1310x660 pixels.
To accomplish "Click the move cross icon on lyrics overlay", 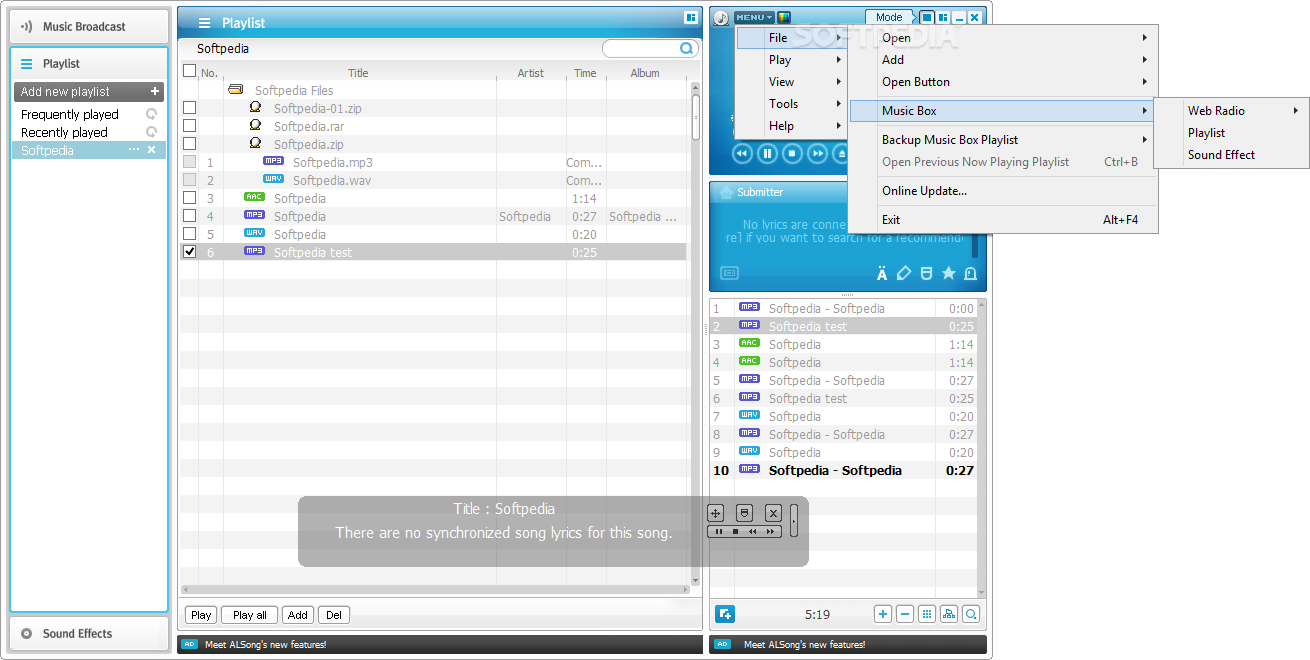I will click(x=716, y=513).
